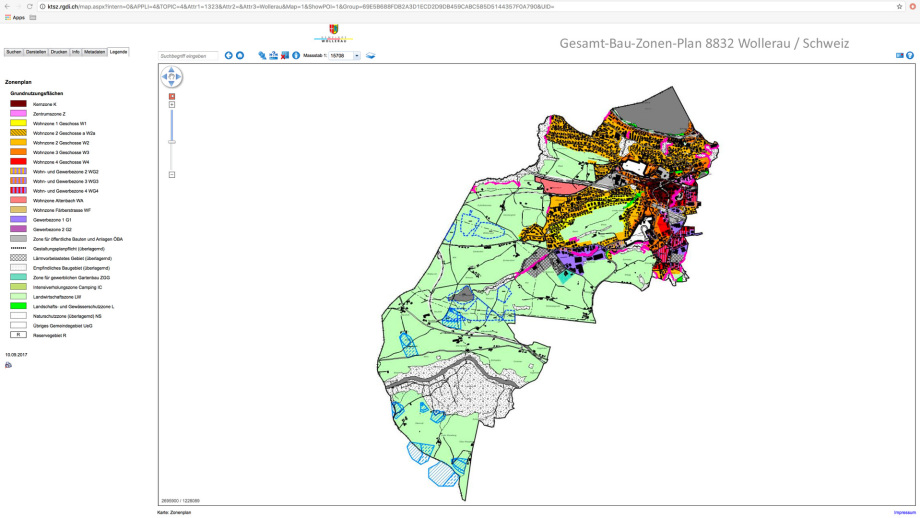This screenshot has width=920, height=518.
Task: Open the Drucken tab
Action: tap(59, 51)
